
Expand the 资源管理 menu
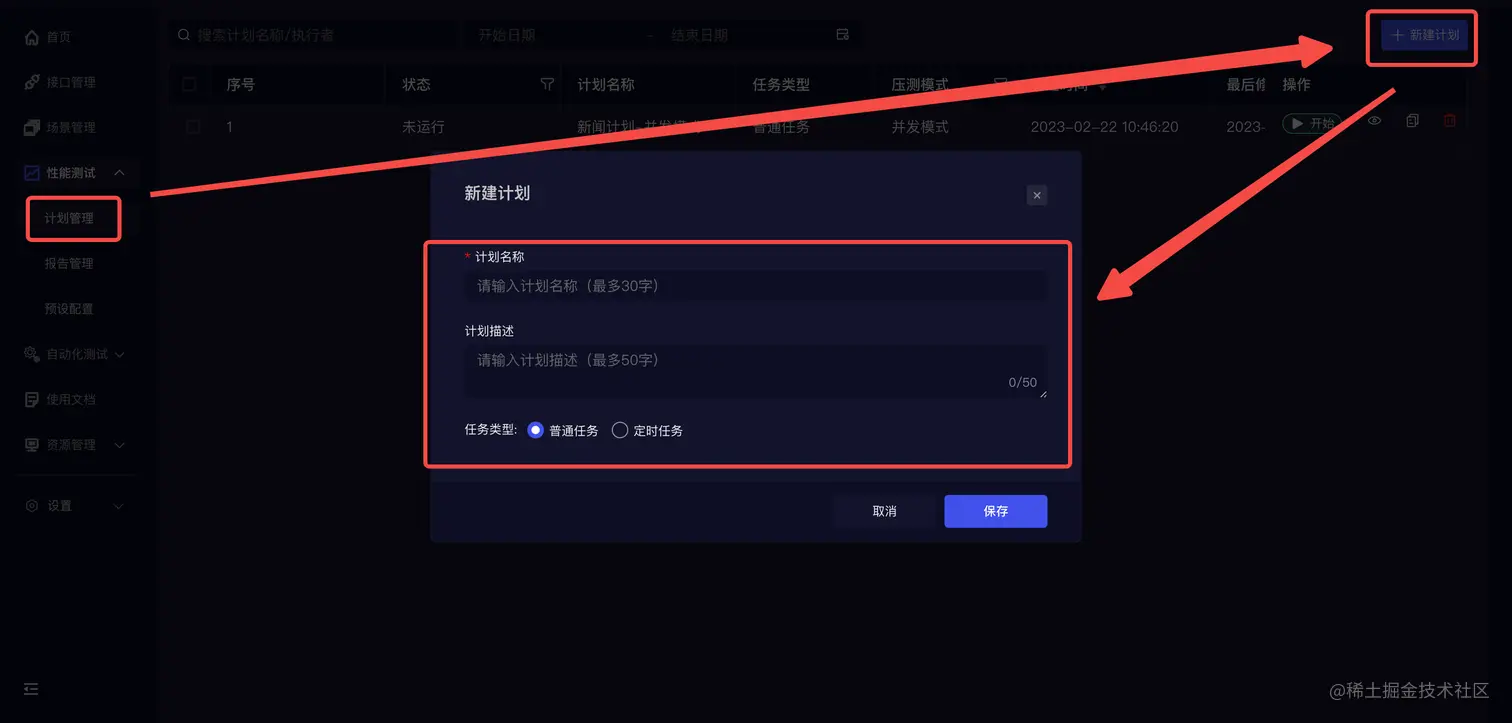click(119, 445)
